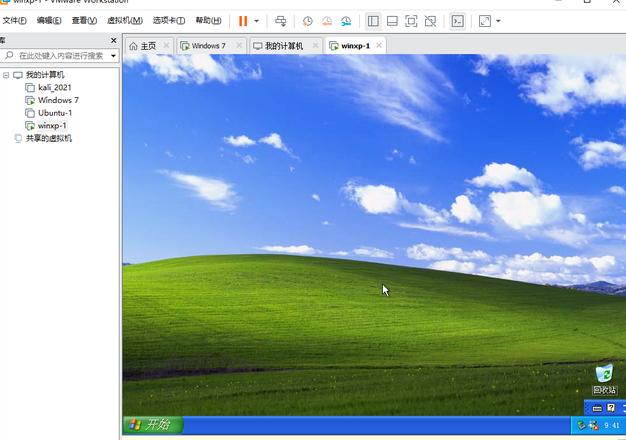Viewport: 626px width, 440px height.
Task: Close the 主页 tab
Action: tap(166, 46)
